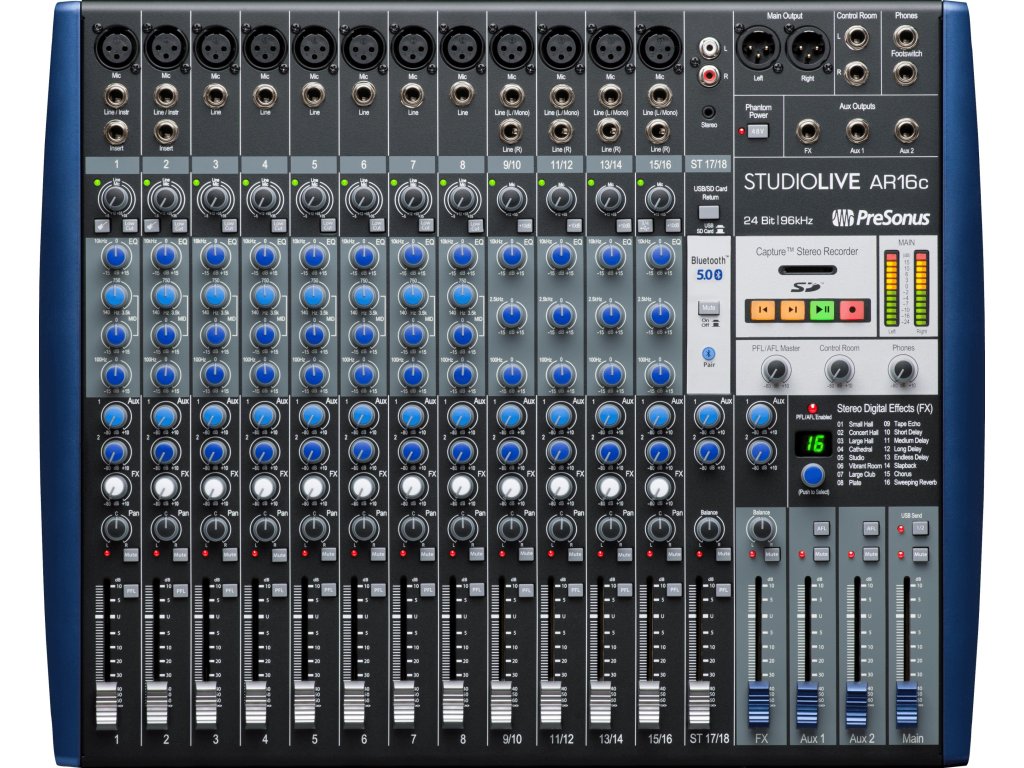The width and height of the screenshot is (1024, 768).
Task: Click the Aux 1 send knob on channel 3
Action: click(x=215, y=416)
